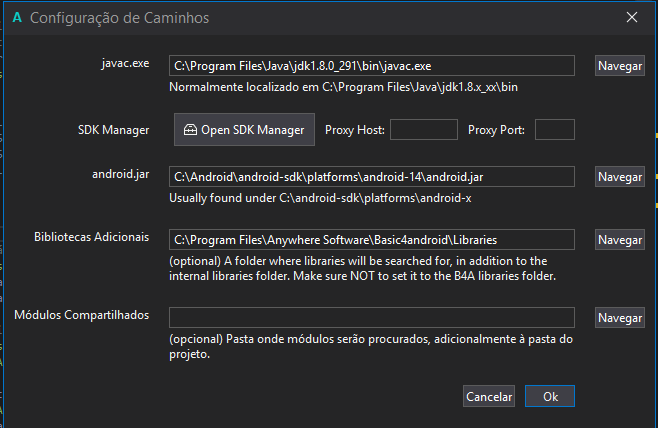The height and width of the screenshot is (428, 658).
Task: Click the Bibliotecas Adicionais path field
Action: [371, 240]
